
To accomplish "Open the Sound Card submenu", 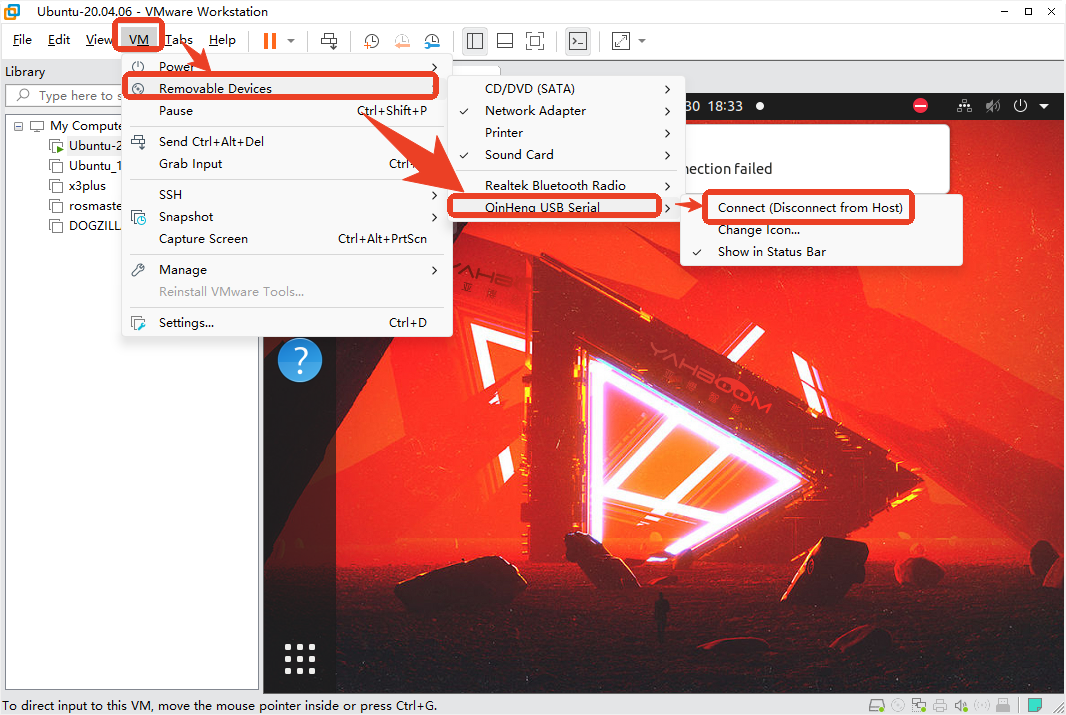I will point(566,155).
